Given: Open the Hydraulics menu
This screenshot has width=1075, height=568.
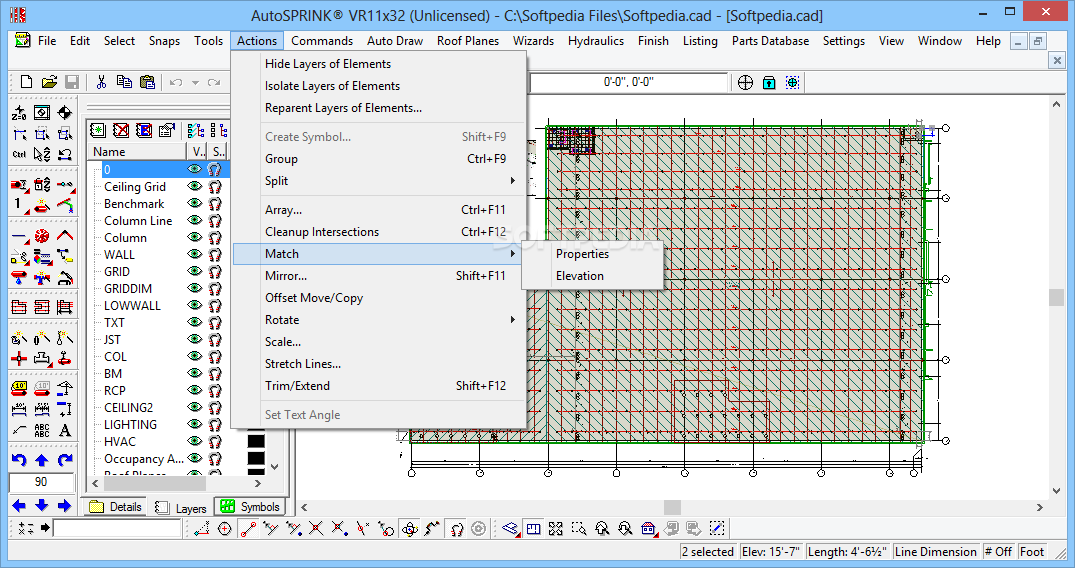Looking at the screenshot, I should tap(596, 41).
